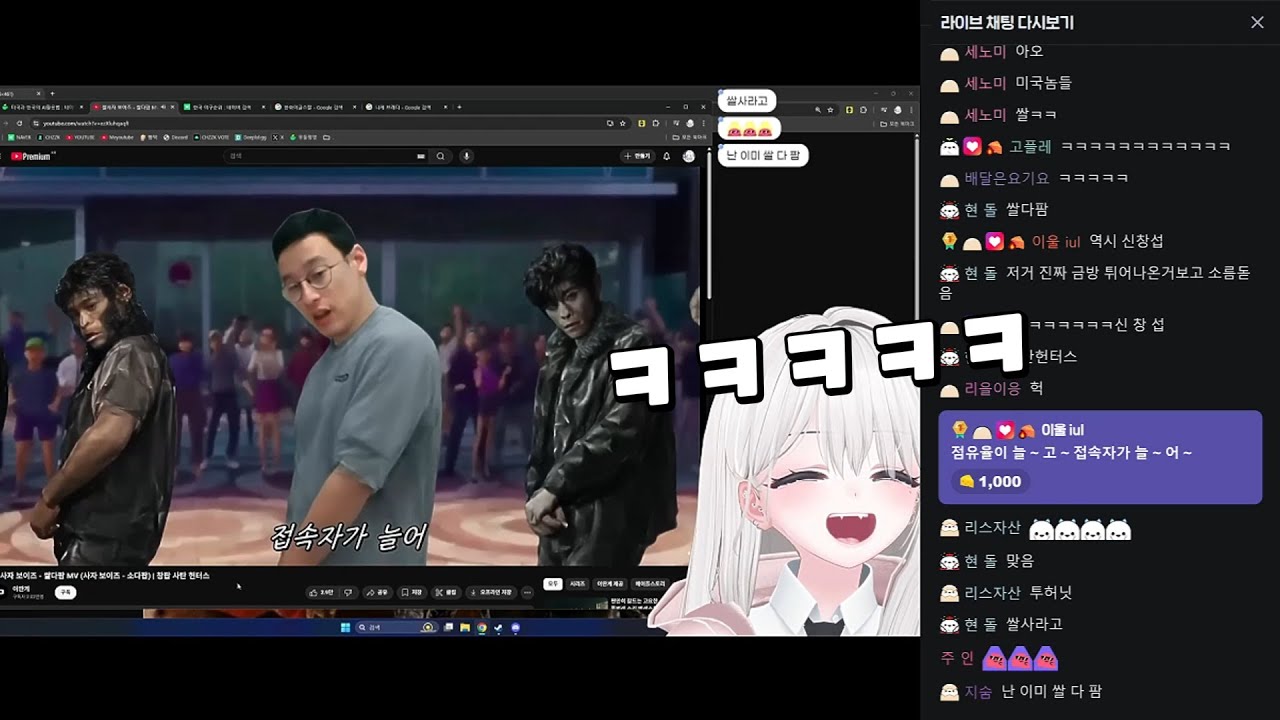
Task: Click the YouTube 만들기 create button
Action: point(636,156)
